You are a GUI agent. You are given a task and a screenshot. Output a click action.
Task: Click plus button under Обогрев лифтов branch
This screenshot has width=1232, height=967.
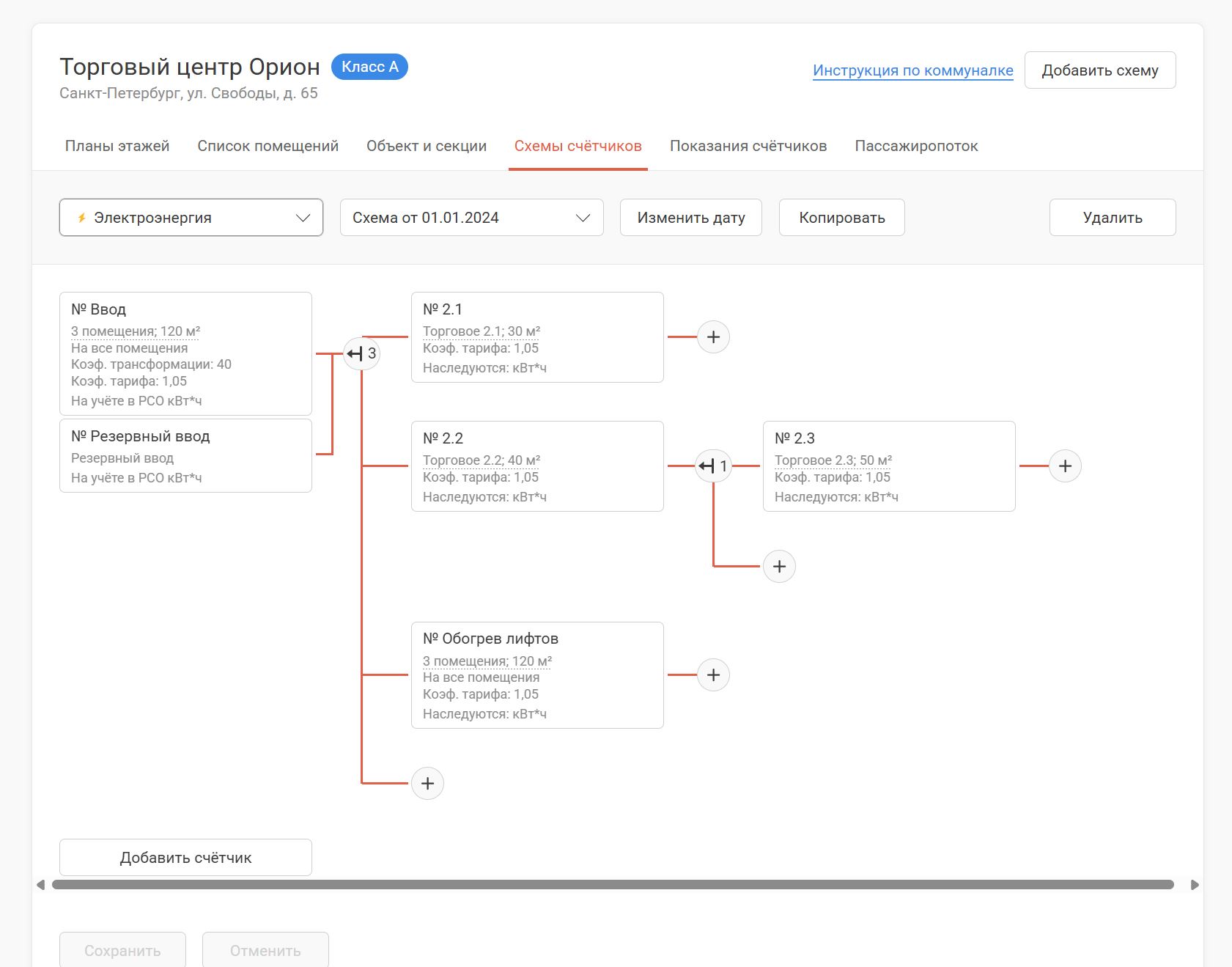pos(427,784)
